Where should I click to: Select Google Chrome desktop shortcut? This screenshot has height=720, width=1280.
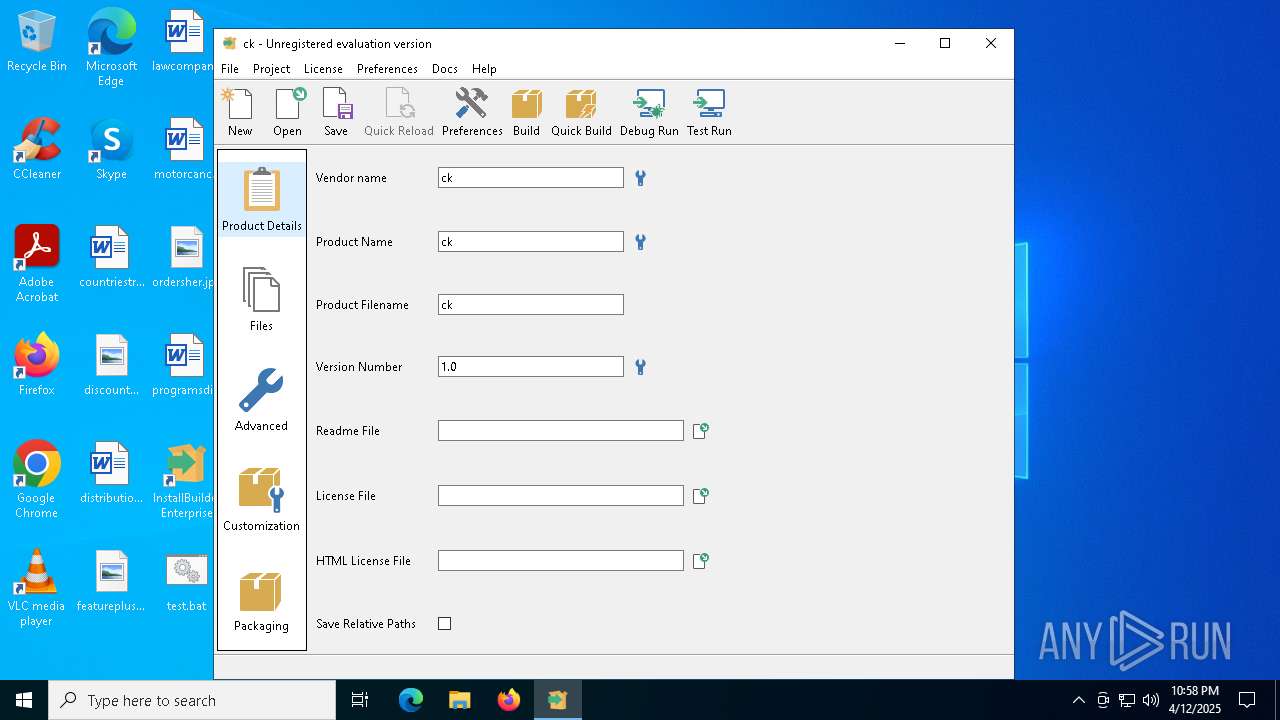[x=37, y=481]
